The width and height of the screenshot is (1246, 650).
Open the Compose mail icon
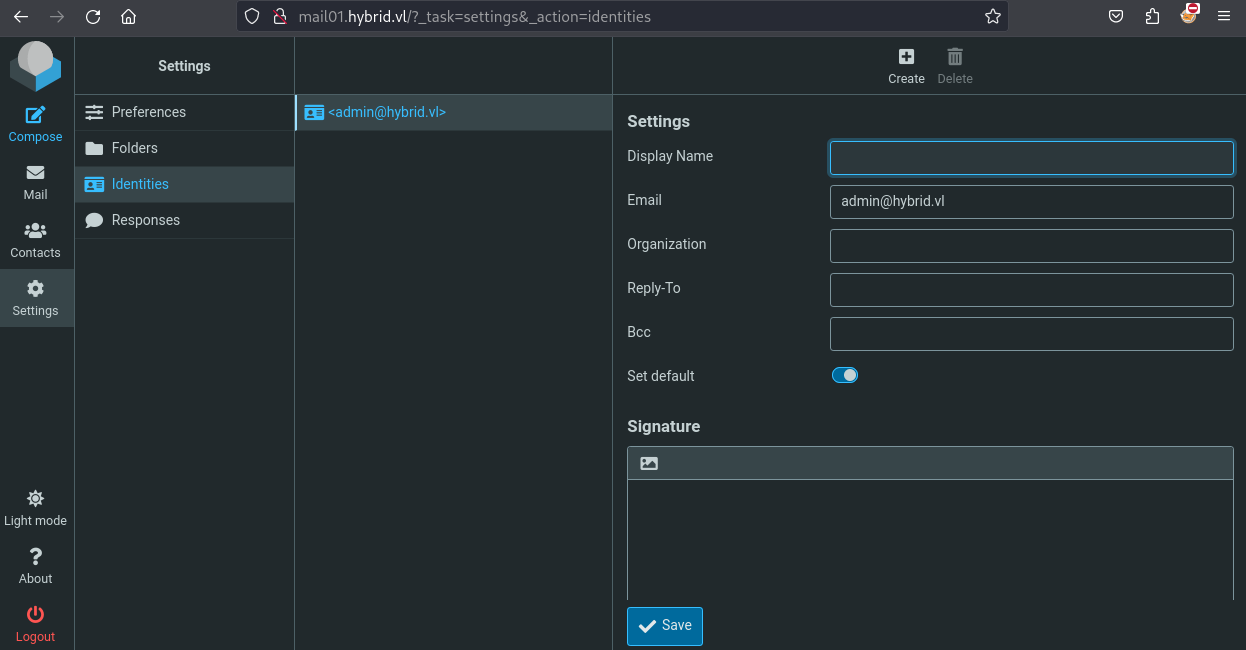click(36, 124)
